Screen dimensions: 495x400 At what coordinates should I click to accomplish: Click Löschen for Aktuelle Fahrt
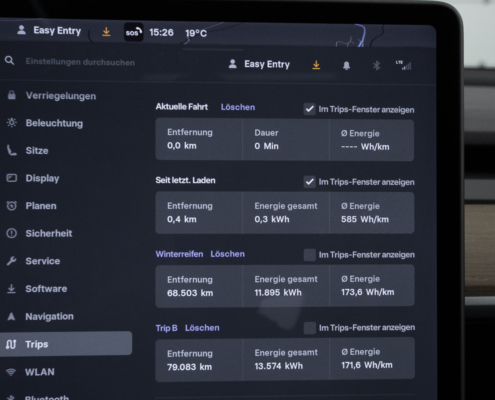point(238,107)
